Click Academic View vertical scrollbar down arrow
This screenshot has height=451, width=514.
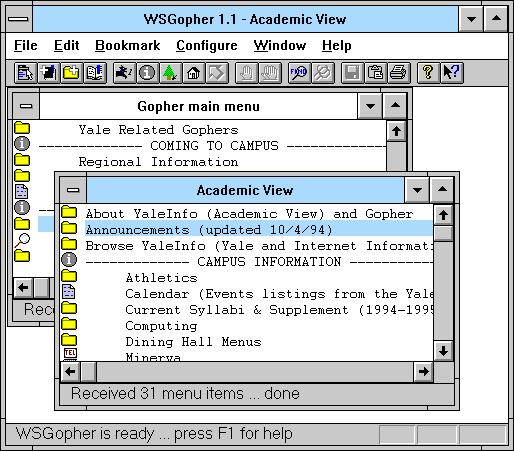click(443, 351)
